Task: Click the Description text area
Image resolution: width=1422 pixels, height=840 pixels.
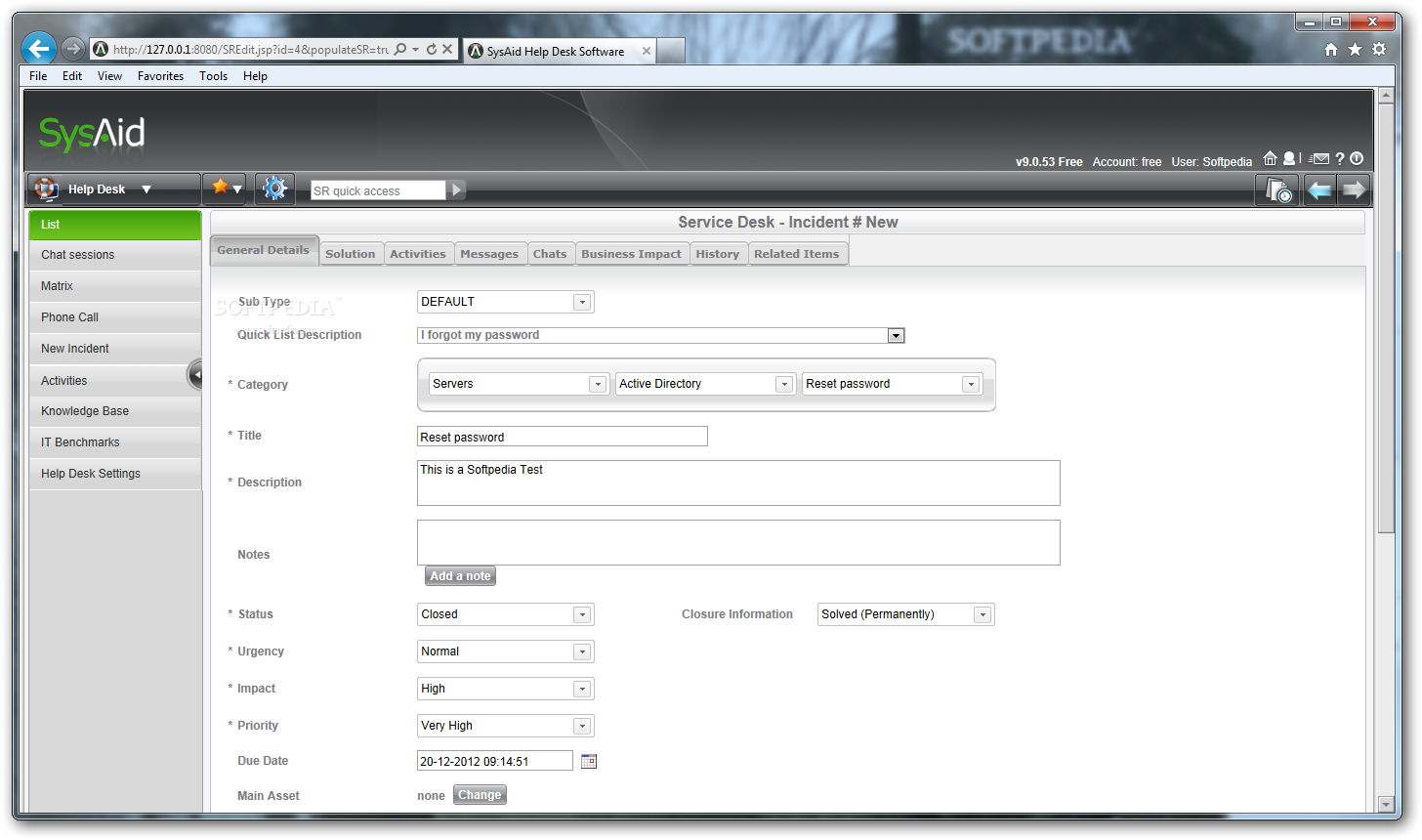Action: point(738,483)
